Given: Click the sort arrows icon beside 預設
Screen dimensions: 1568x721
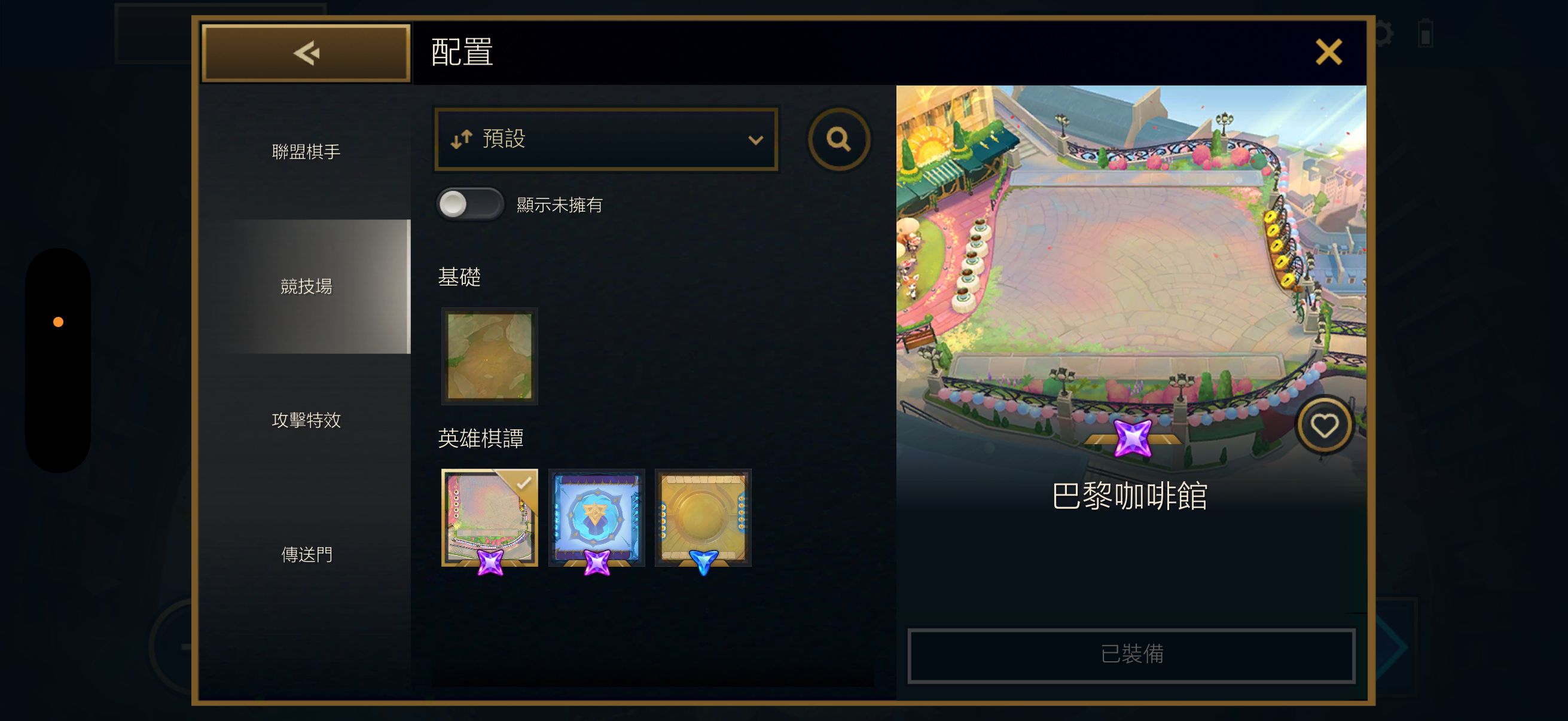Looking at the screenshot, I should (x=462, y=139).
